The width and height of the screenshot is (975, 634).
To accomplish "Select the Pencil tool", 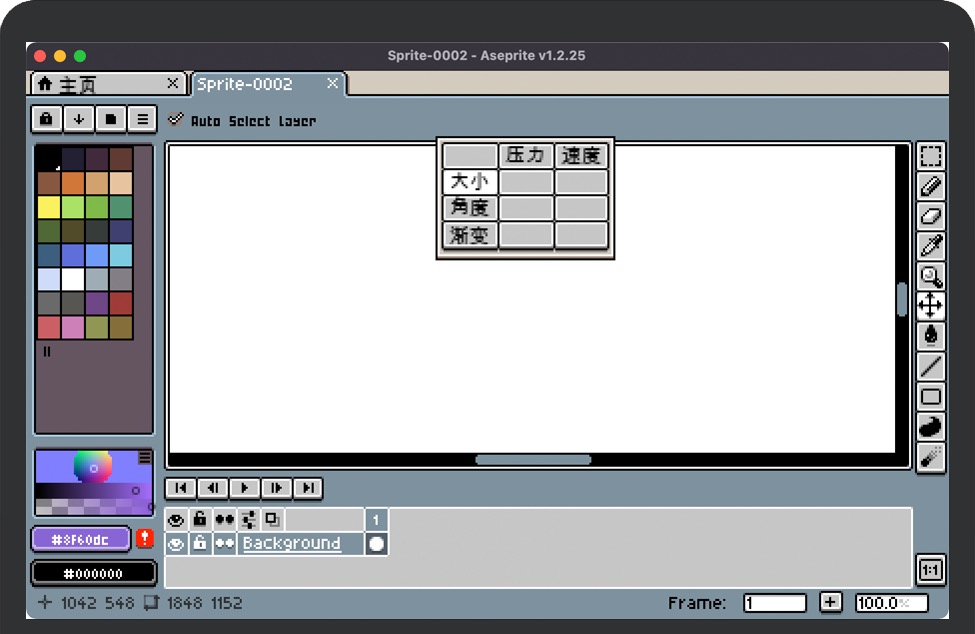I will coord(930,186).
